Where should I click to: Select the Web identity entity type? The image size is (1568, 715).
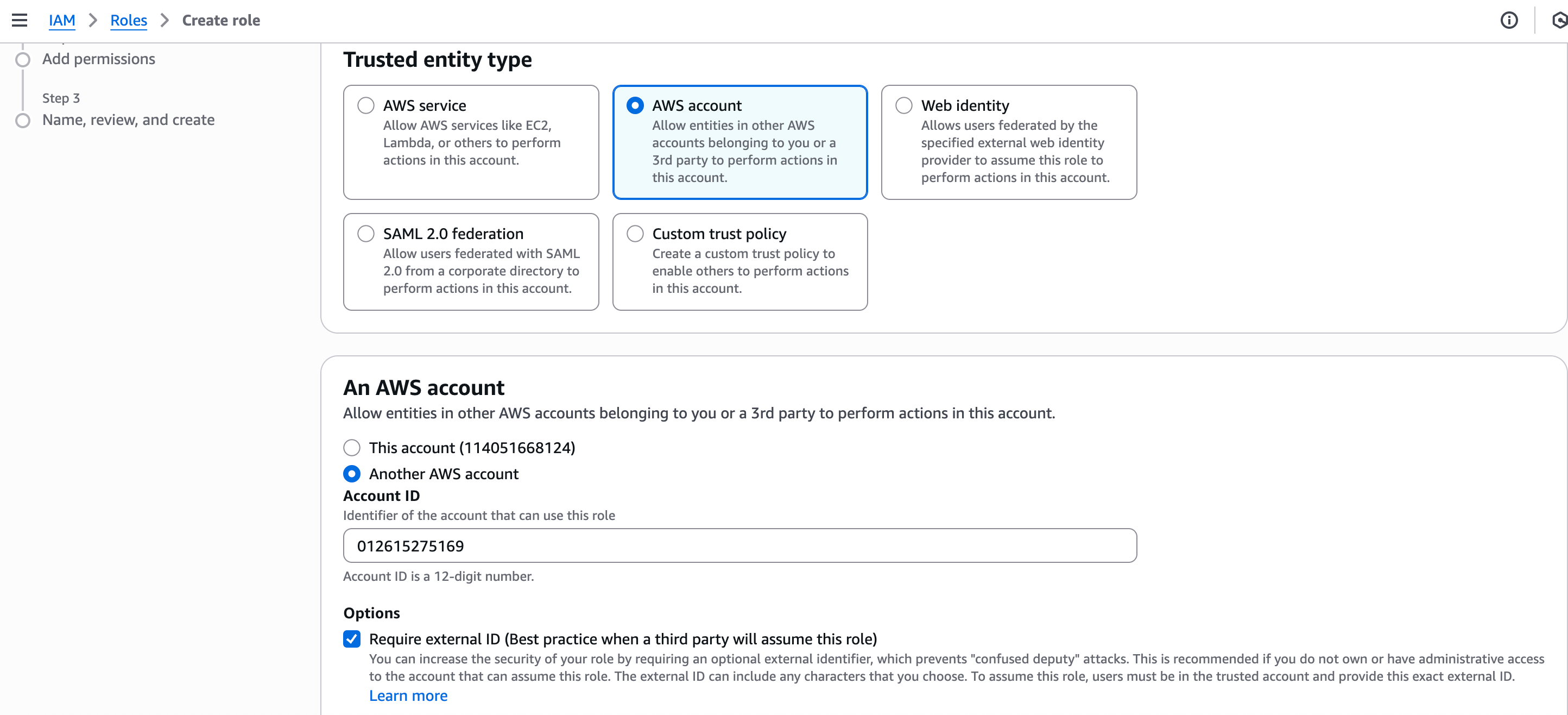click(904, 105)
